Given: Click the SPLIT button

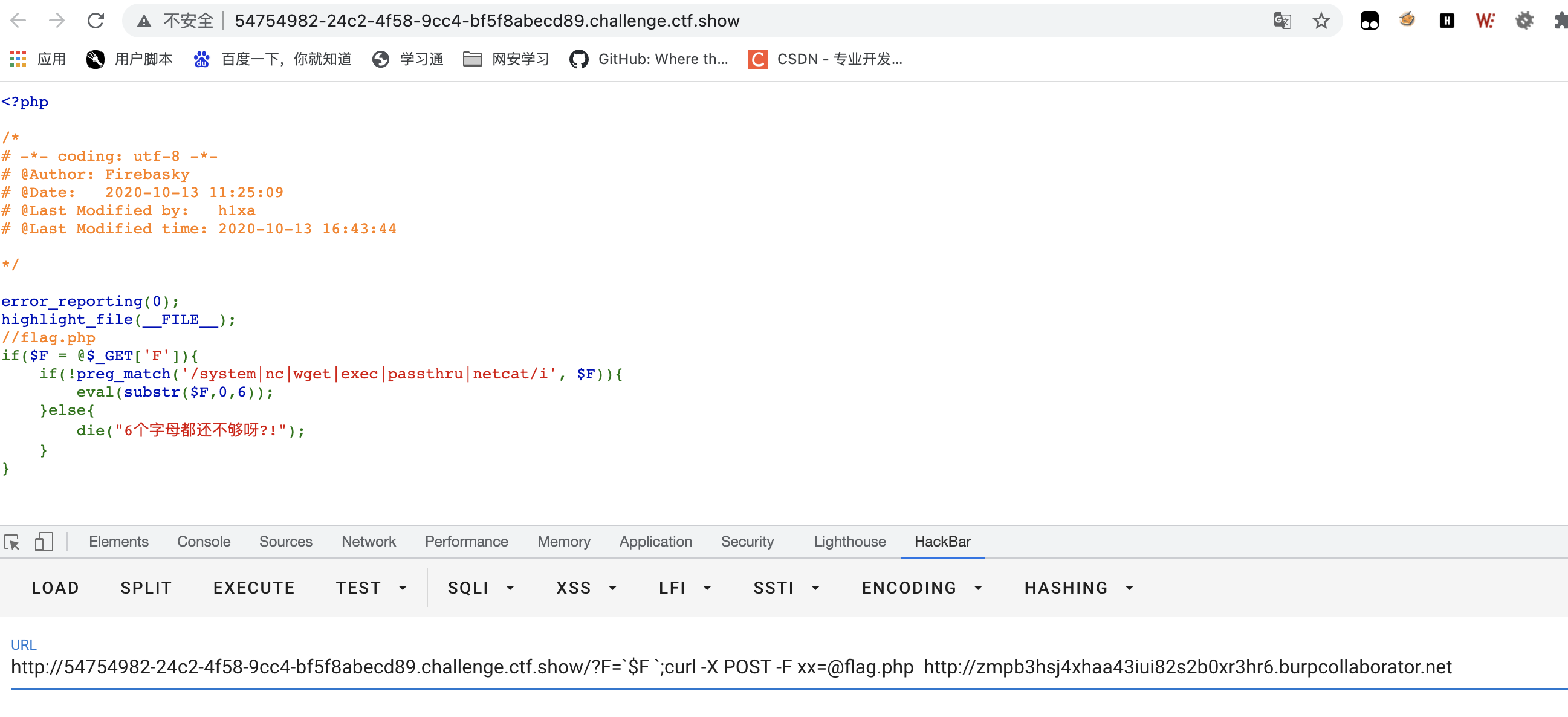Looking at the screenshot, I should coord(146,588).
